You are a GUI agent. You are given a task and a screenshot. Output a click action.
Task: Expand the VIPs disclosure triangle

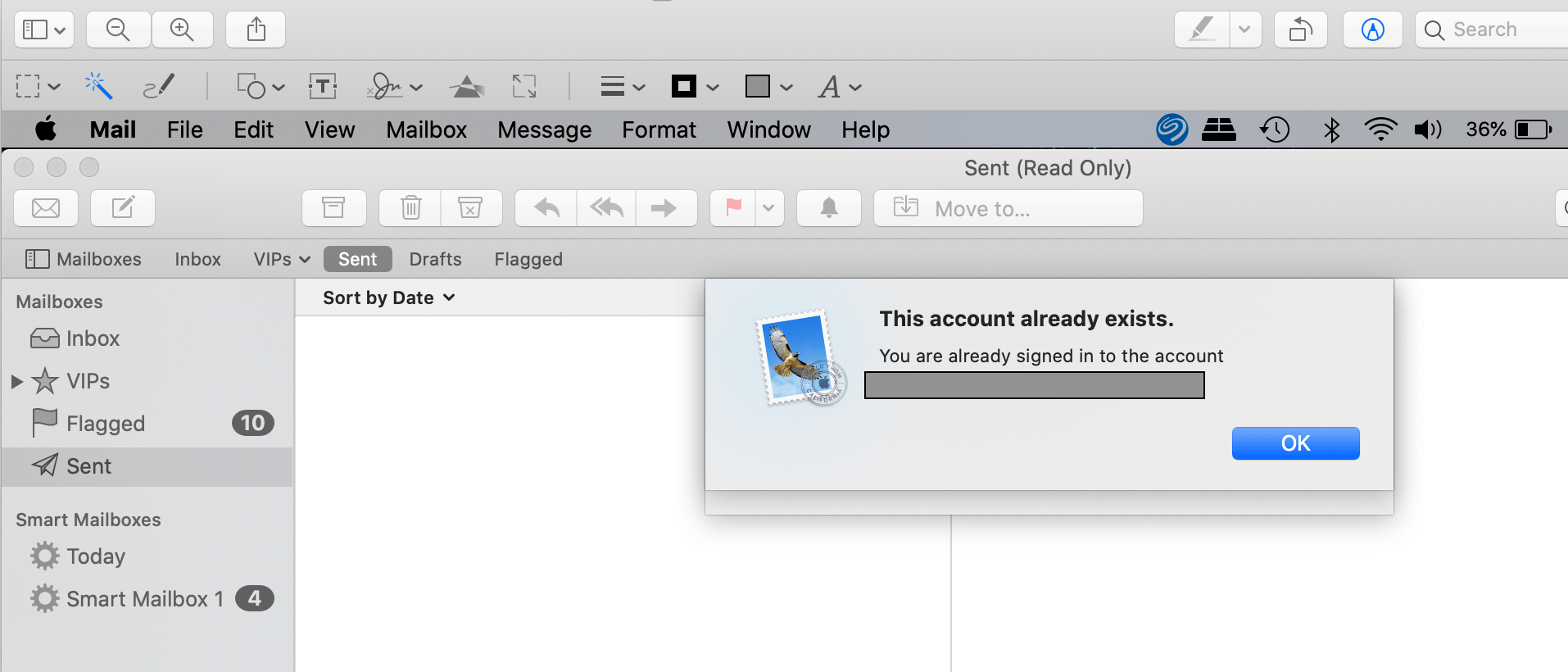[x=16, y=381]
